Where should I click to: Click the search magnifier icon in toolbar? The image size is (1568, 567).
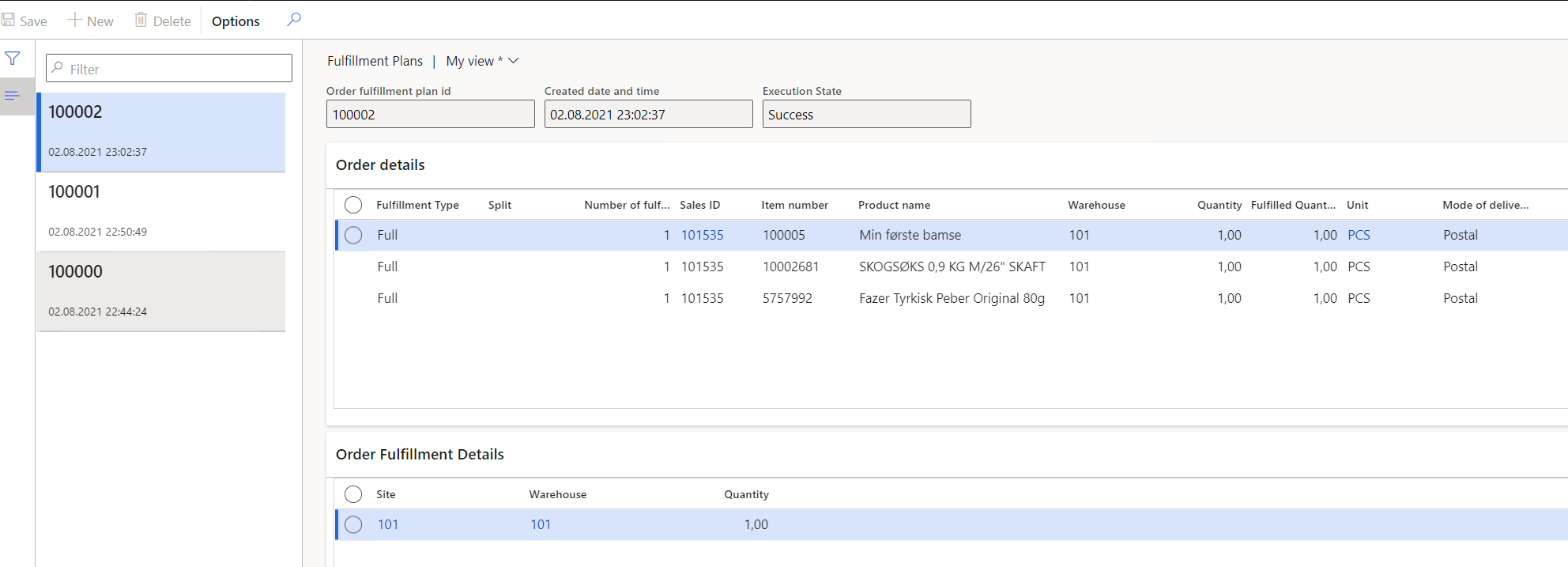(294, 20)
